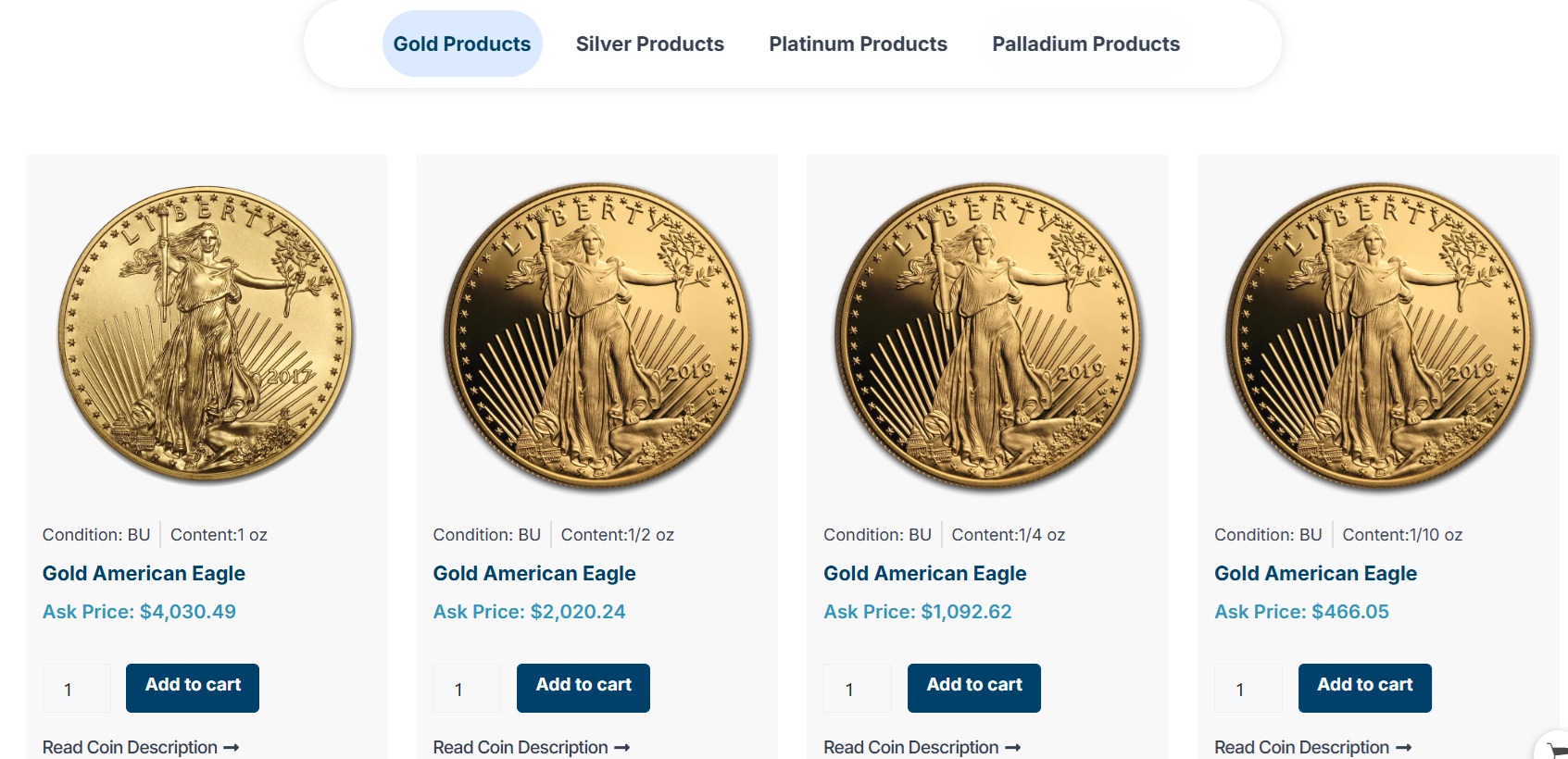Open 1/2 oz Gold American Eagle title link

534,574
